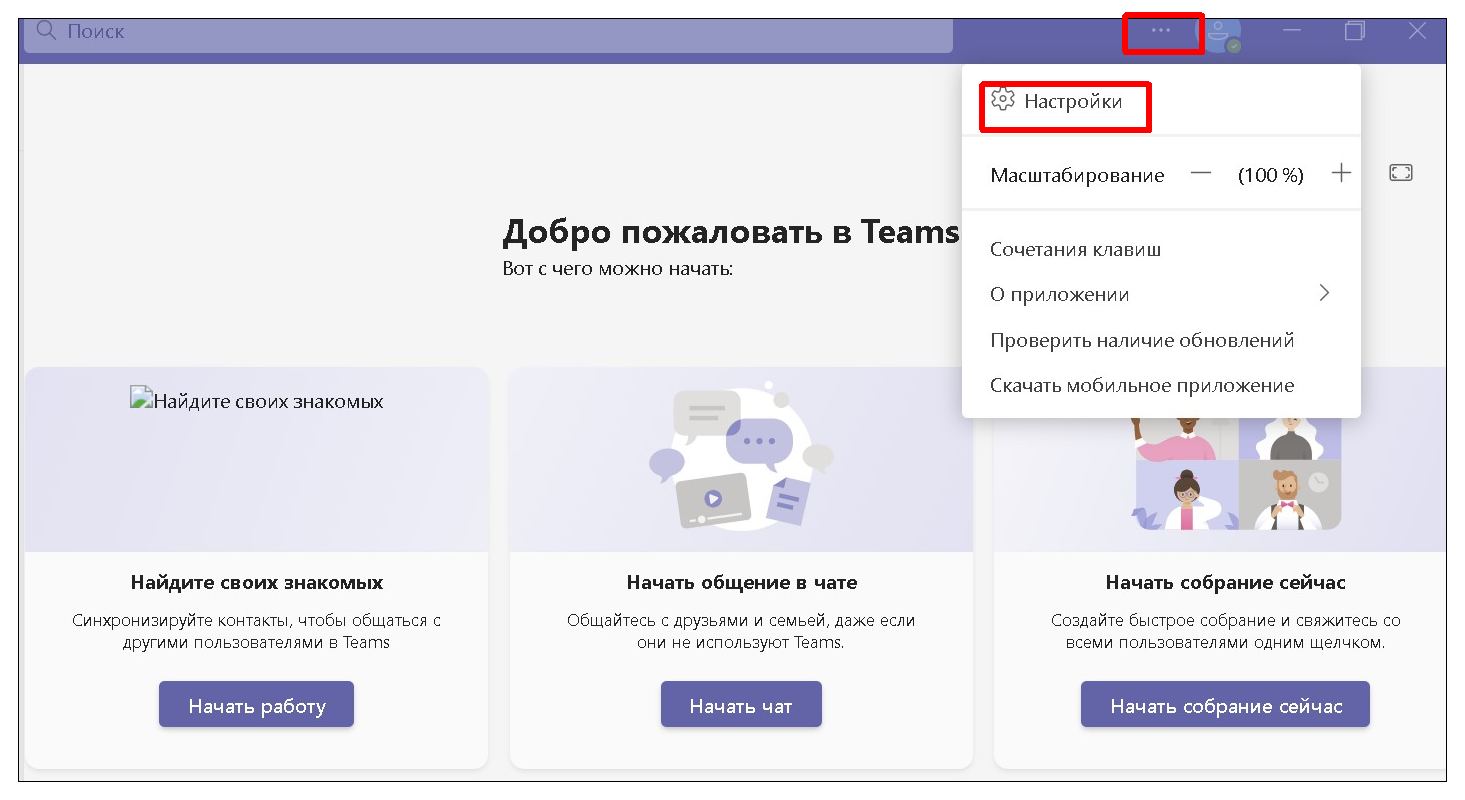Screen dimensions: 1465x800
Task: Restore down the Teams window
Action: [x=1354, y=31]
